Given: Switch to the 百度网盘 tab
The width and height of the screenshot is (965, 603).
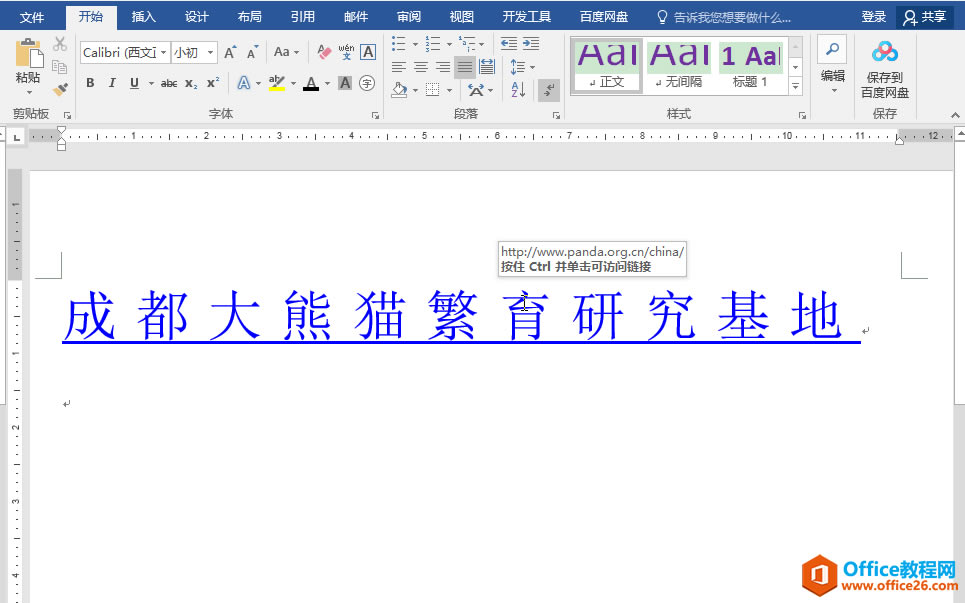Looking at the screenshot, I should 604,17.
